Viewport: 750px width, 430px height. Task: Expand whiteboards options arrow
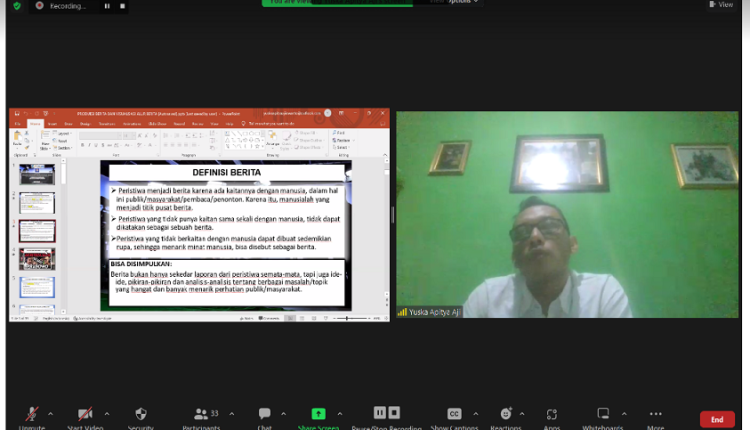click(624, 414)
